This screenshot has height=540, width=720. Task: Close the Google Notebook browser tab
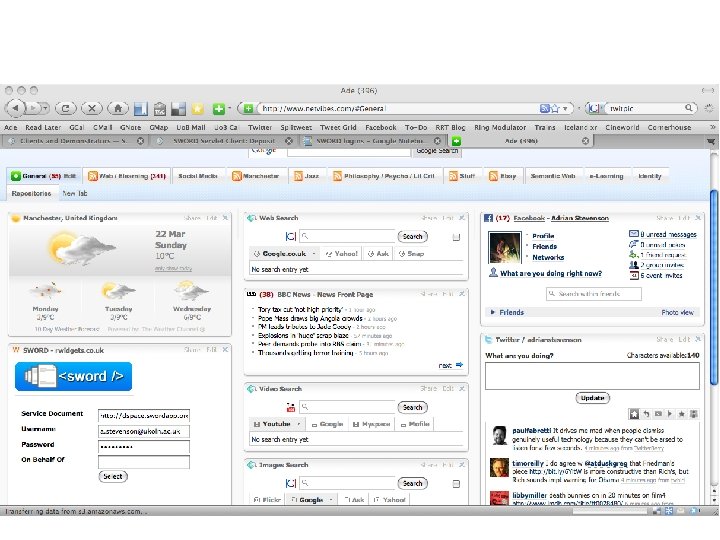(x=437, y=141)
